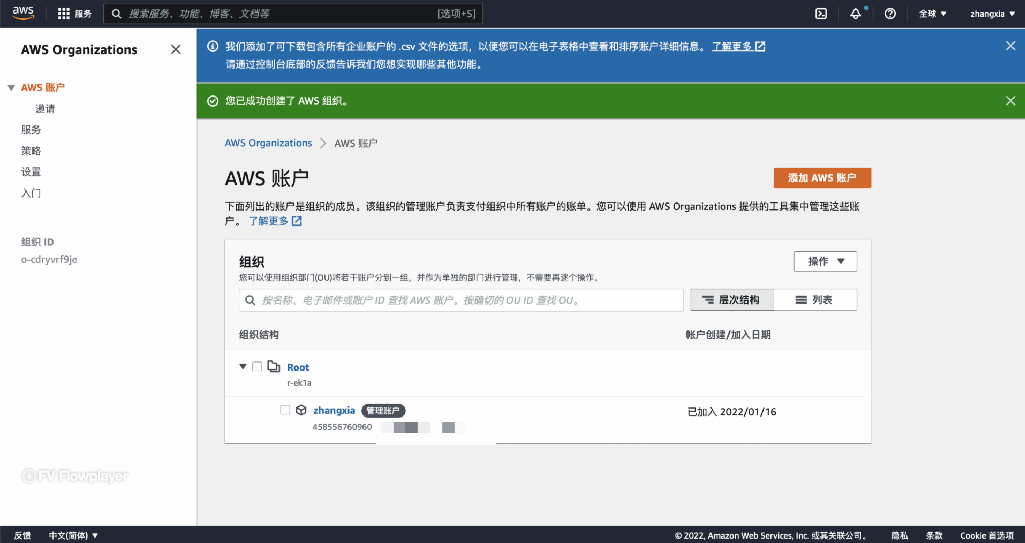Collapse the AWS 账户 sidebar section

pyautogui.click(x=10, y=88)
